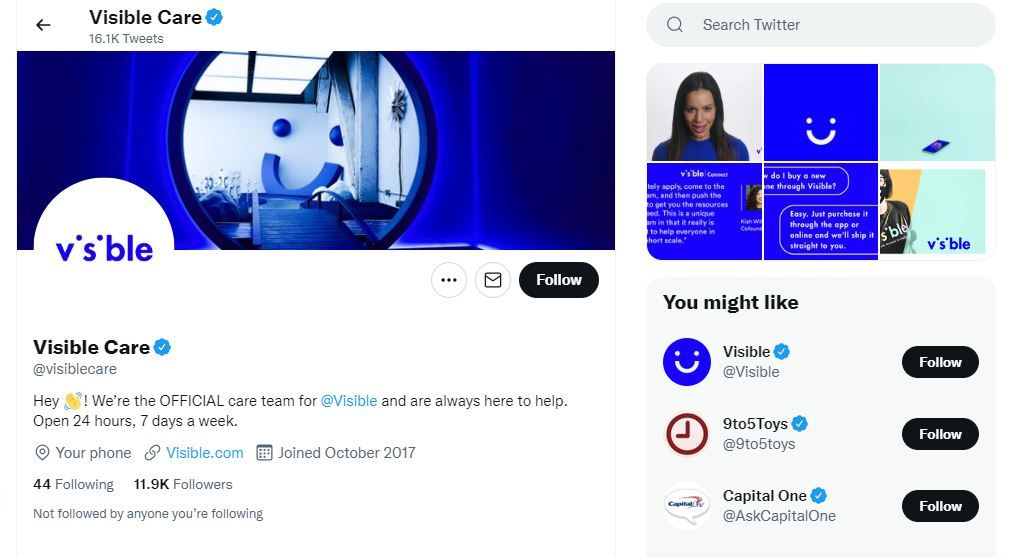Click the 9to5Toys clock avatar
The image size is (1015, 557).
point(687,434)
